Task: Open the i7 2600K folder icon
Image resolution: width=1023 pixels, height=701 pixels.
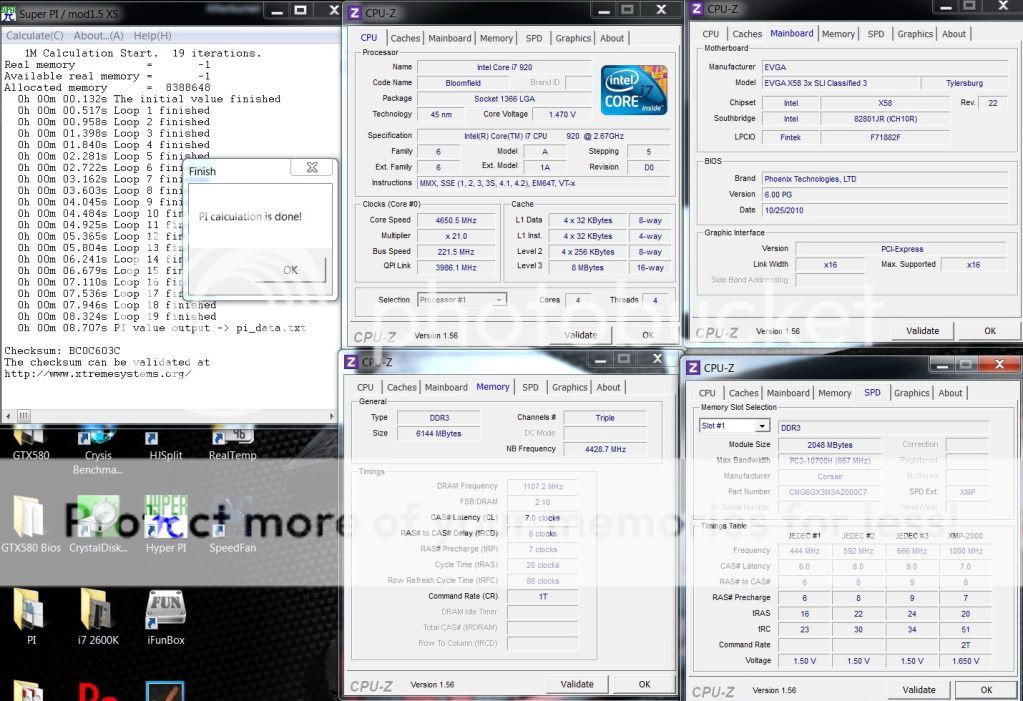Action: tap(98, 612)
